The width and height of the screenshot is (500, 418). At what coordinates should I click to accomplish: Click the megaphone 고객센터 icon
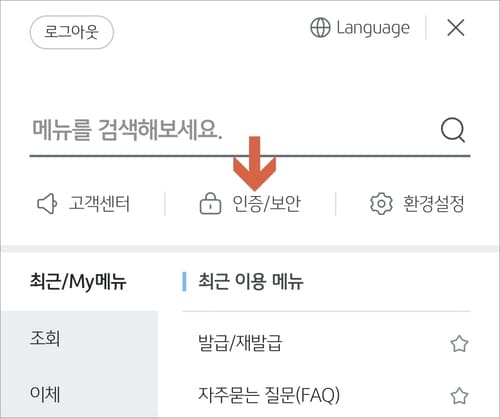[x=47, y=204]
